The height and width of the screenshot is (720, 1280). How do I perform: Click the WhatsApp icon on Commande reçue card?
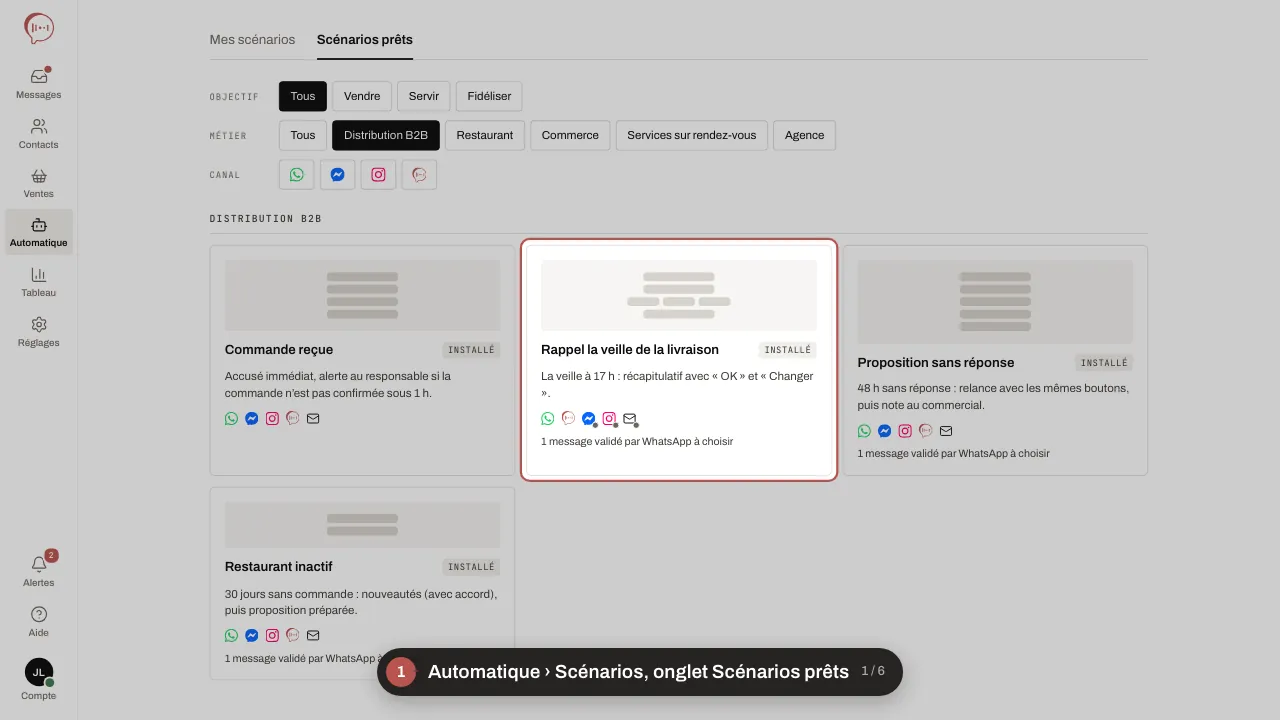coord(232,418)
